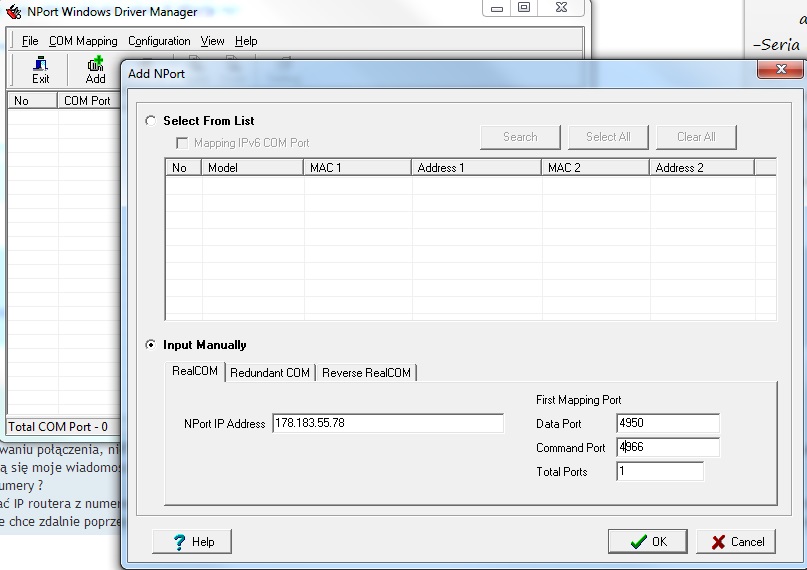The image size is (807, 570).
Task: Click the Exit toolbar icon
Action: click(40, 70)
